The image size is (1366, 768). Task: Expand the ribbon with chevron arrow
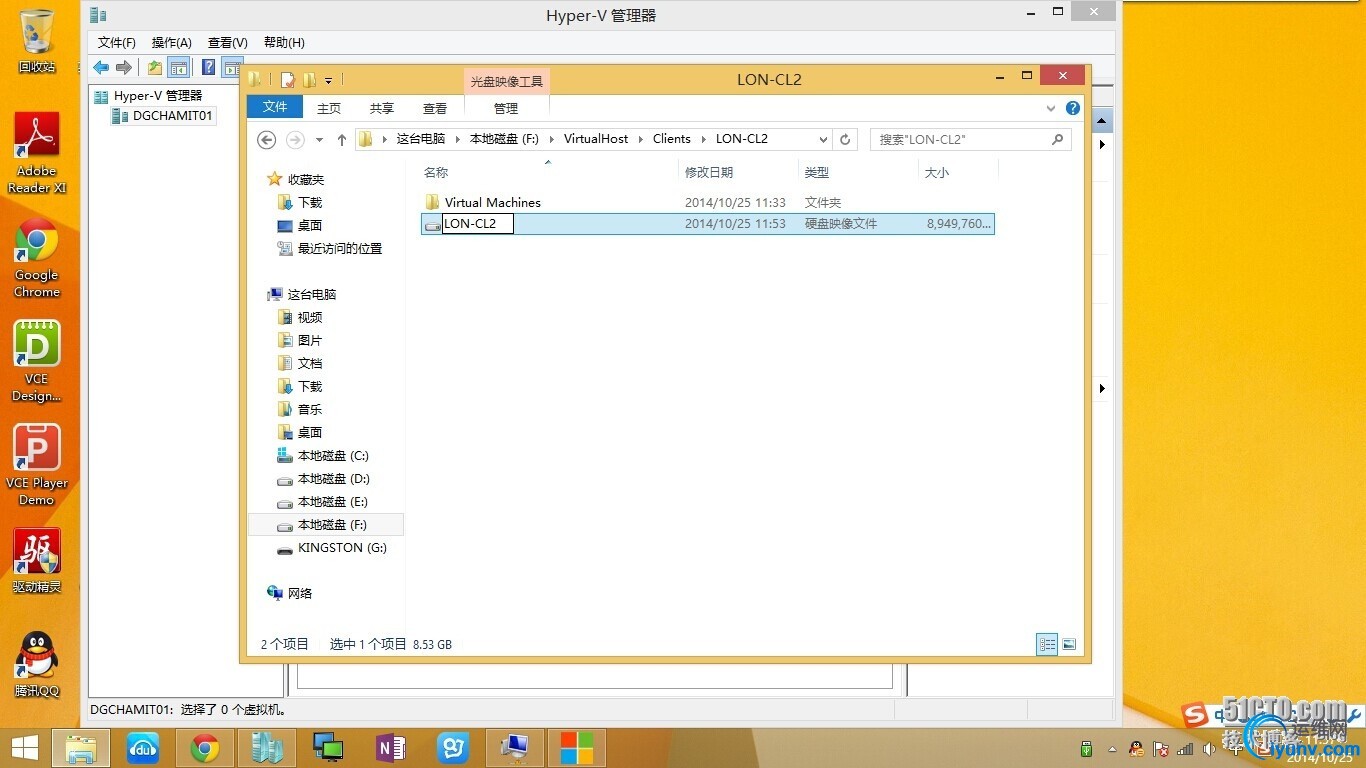click(x=1051, y=108)
